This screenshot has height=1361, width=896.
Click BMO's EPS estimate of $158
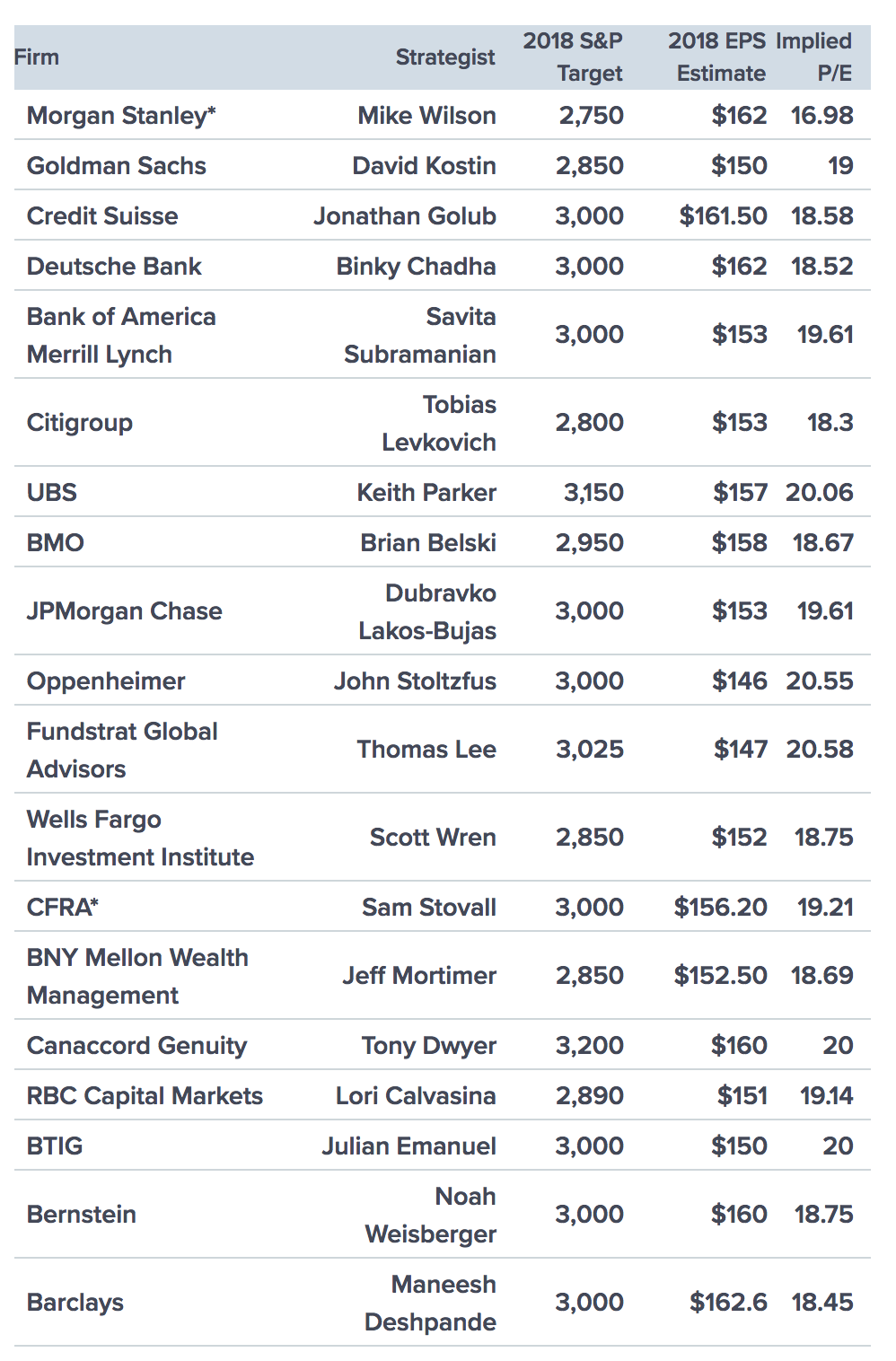coord(739,543)
